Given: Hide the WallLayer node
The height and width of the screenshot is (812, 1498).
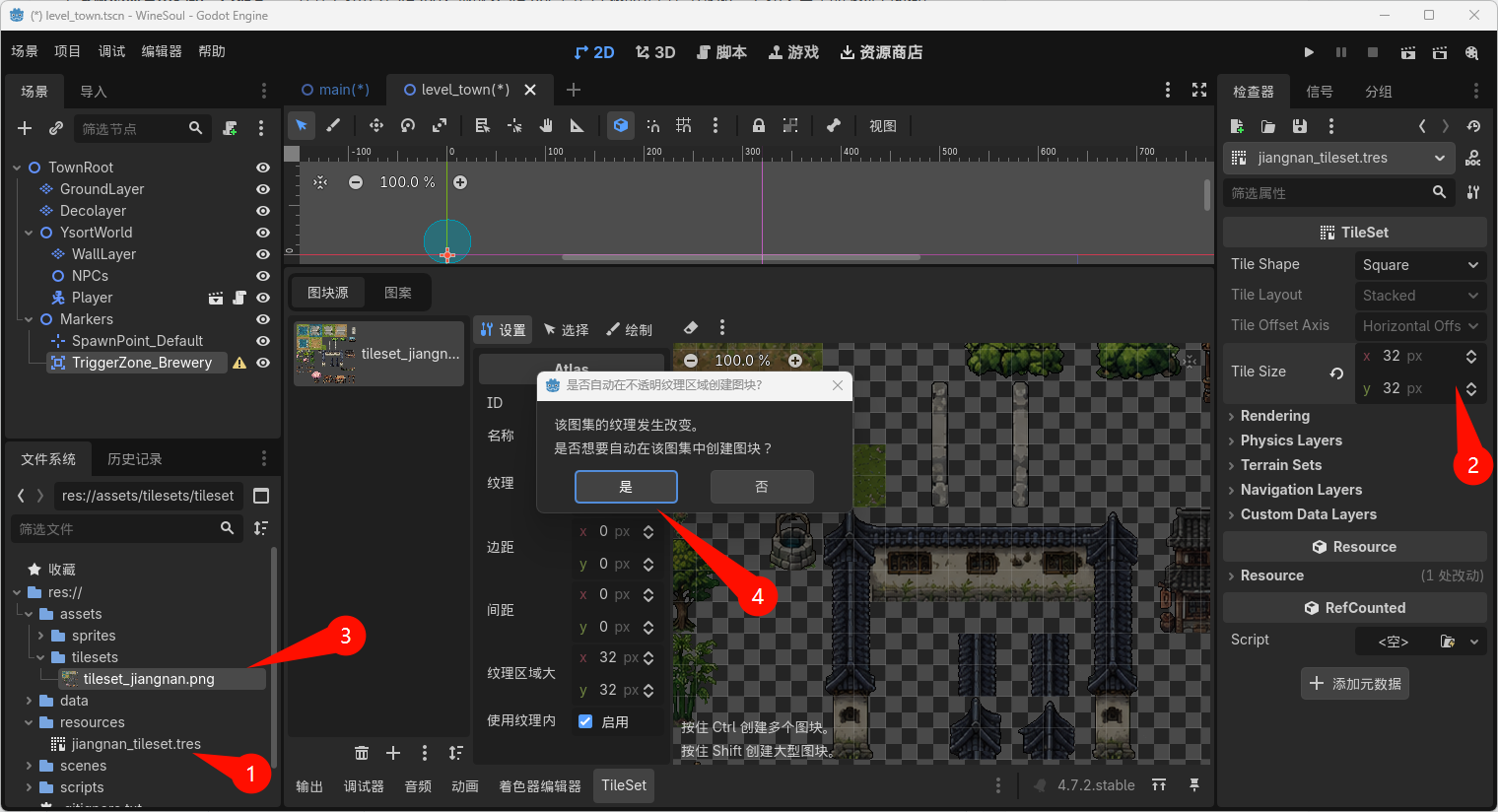Looking at the screenshot, I should point(263,254).
